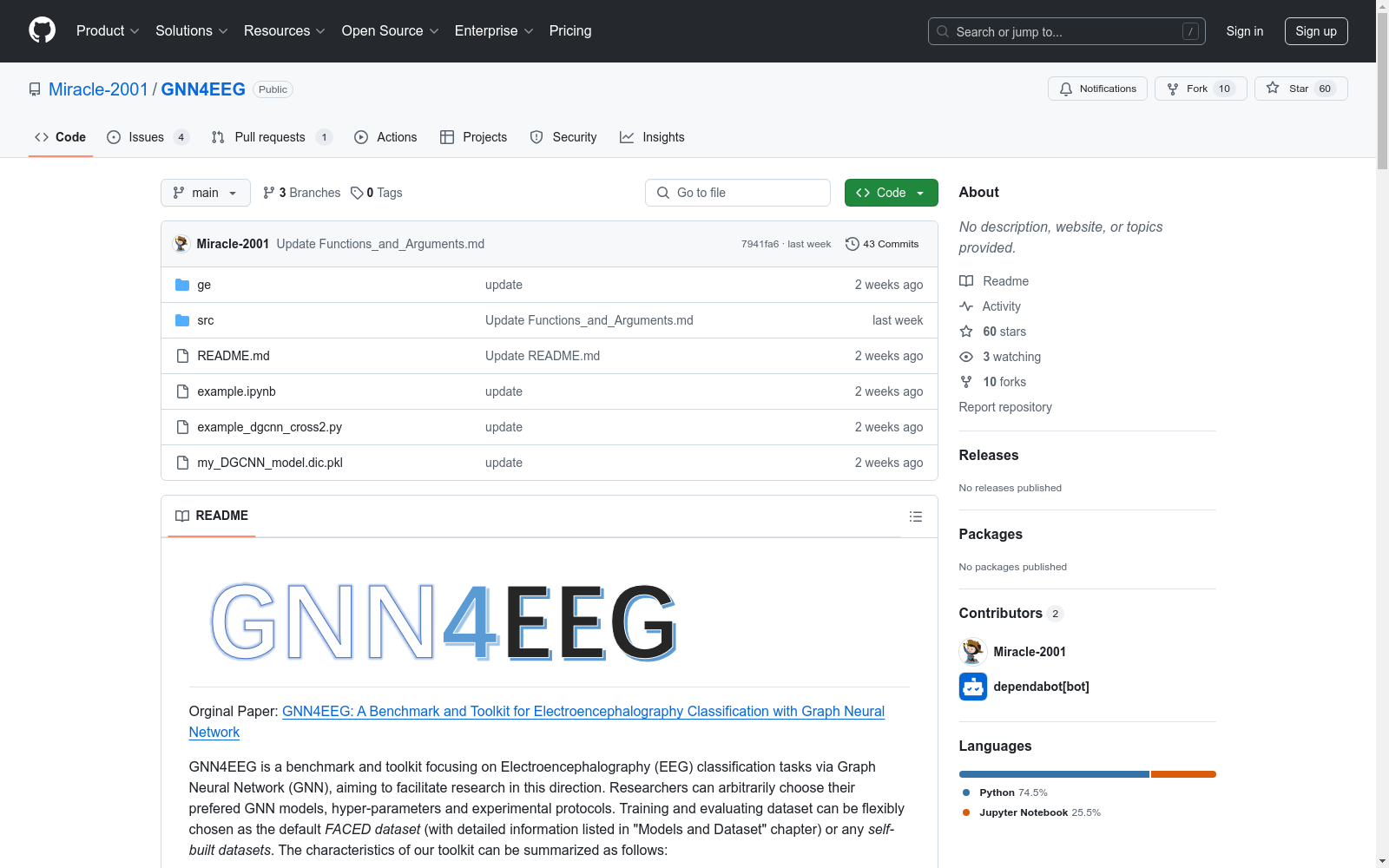Screen dimensions: 1389x868
Task: Open the Actions tab
Action: (386, 137)
